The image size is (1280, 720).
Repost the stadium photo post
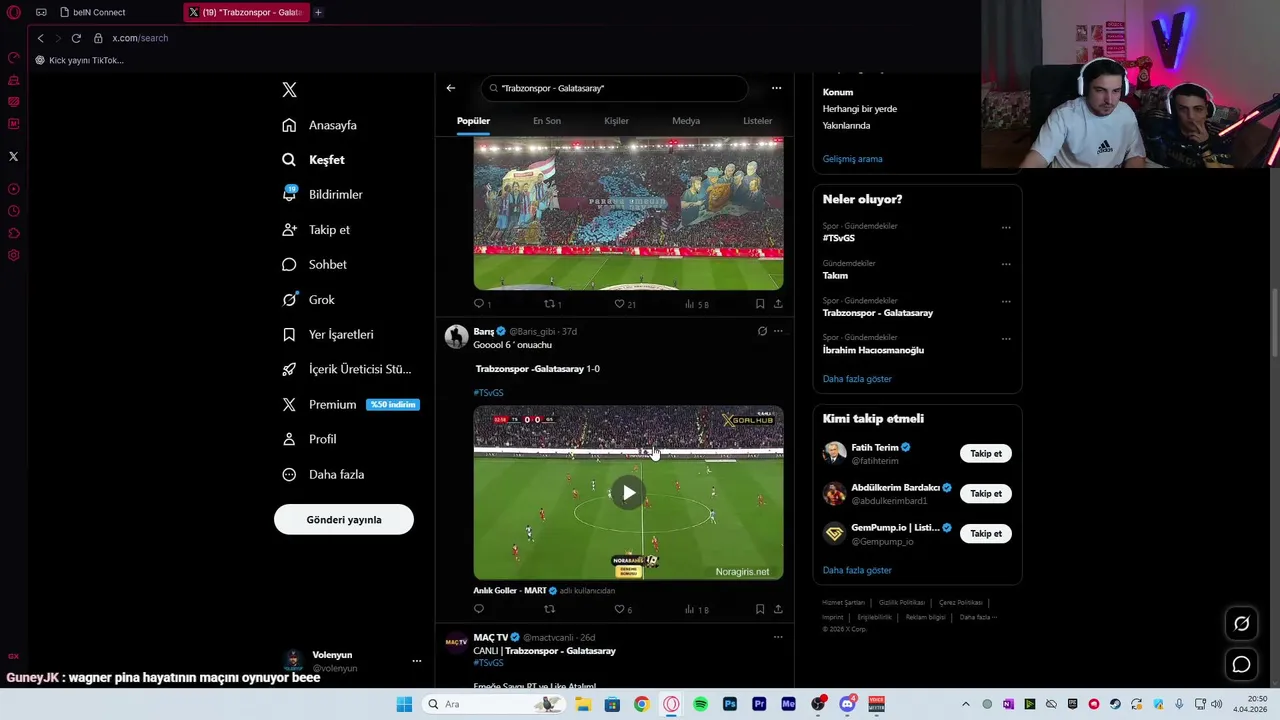(549, 304)
